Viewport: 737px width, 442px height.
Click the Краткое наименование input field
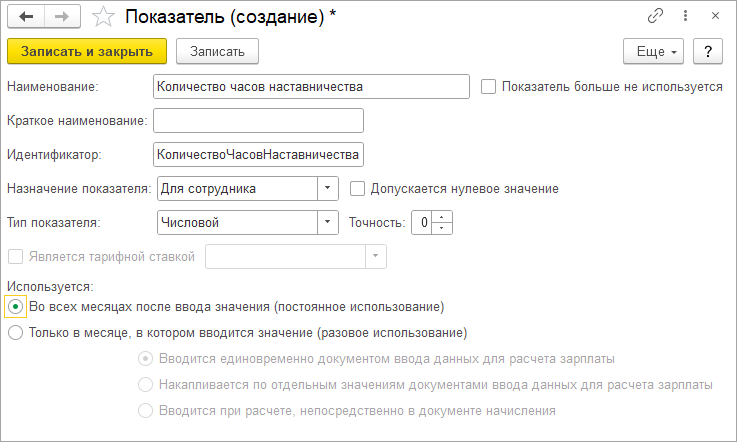click(x=259, y=120)
